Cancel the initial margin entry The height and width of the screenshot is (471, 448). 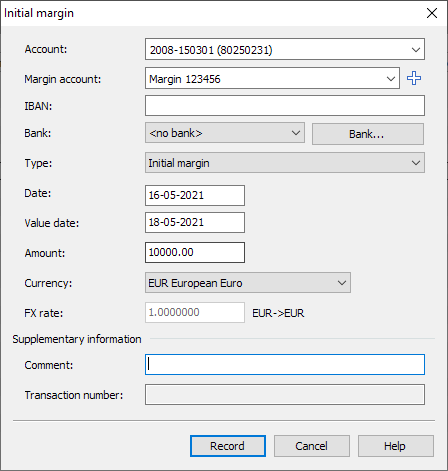click(312, 446)
